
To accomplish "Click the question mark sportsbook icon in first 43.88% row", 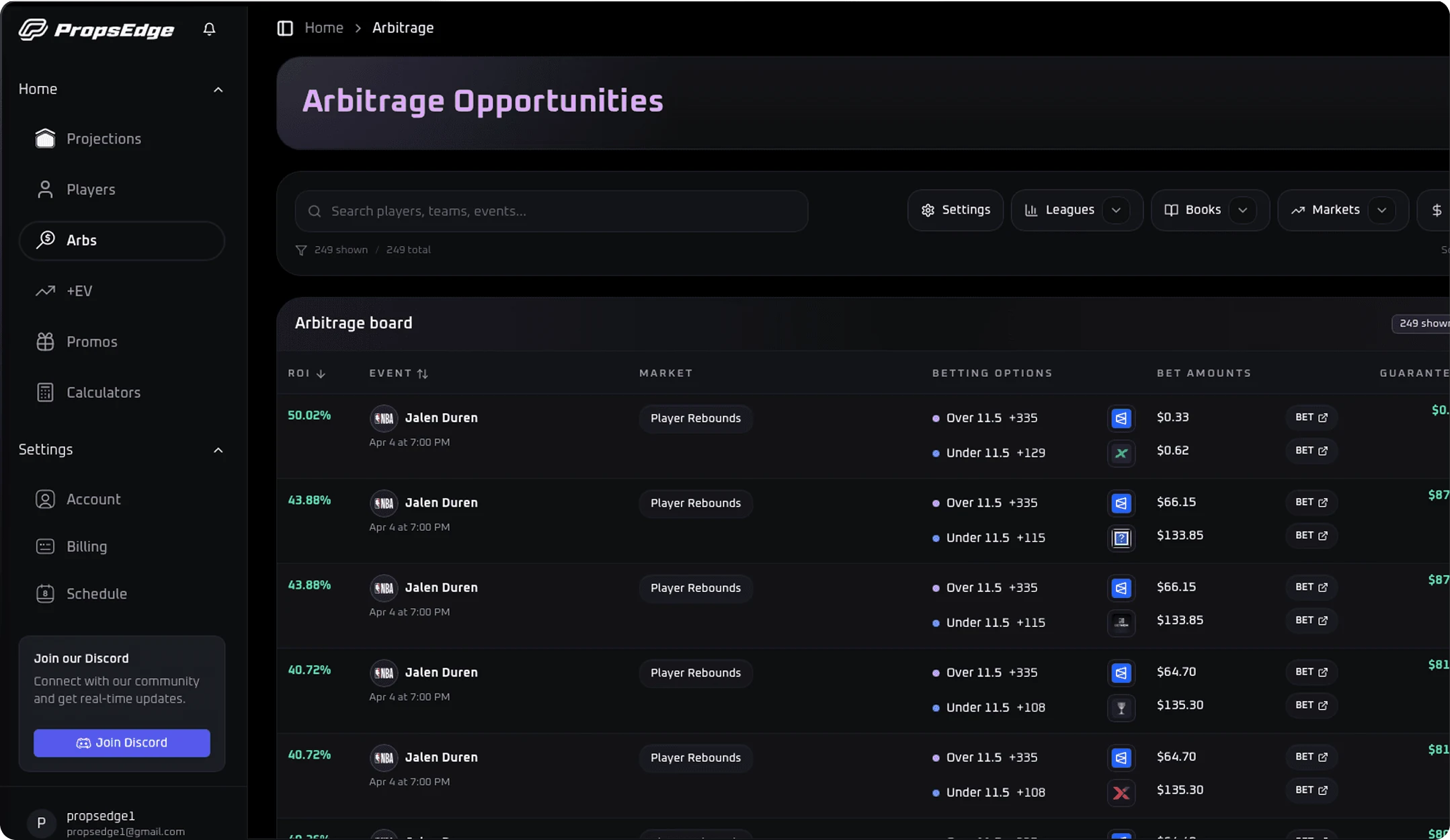I will [x=1121, y=538].
